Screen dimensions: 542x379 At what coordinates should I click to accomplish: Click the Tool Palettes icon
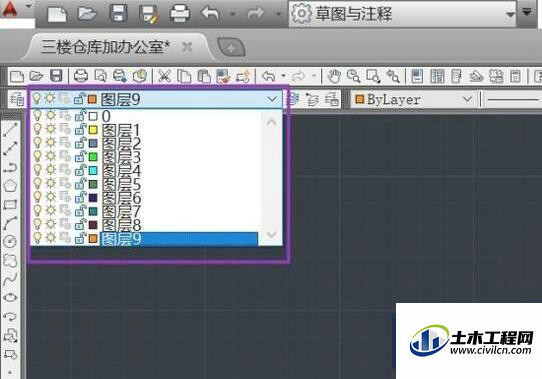click(457, 76)
